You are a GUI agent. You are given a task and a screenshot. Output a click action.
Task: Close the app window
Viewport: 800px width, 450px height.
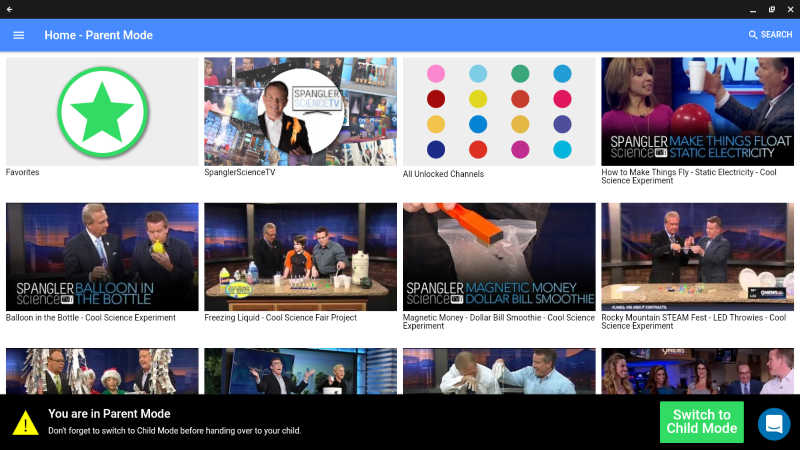pos(790,9)
